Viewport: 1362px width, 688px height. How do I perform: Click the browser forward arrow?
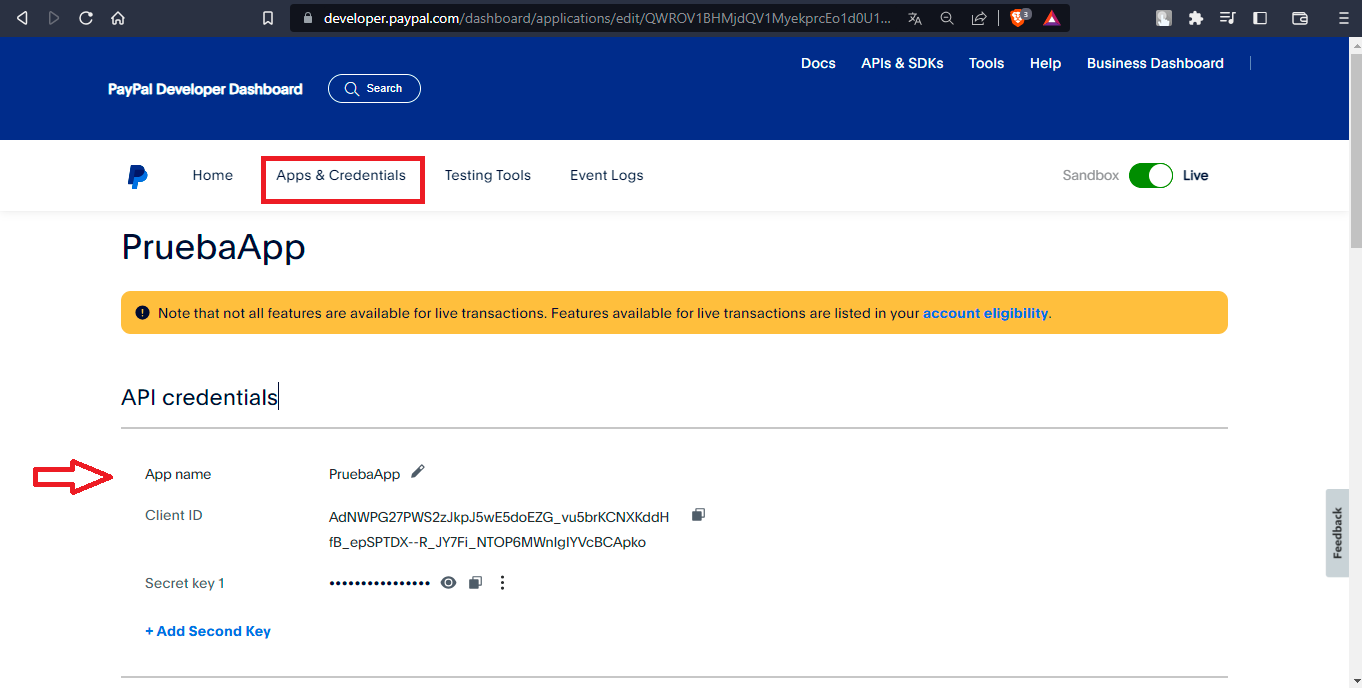[x=54, y=18]
